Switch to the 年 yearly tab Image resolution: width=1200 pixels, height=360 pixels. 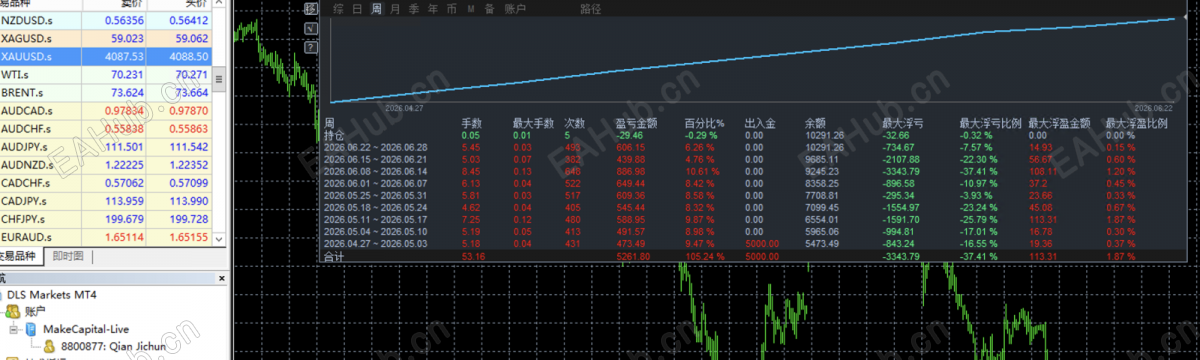tap(432, 9)
